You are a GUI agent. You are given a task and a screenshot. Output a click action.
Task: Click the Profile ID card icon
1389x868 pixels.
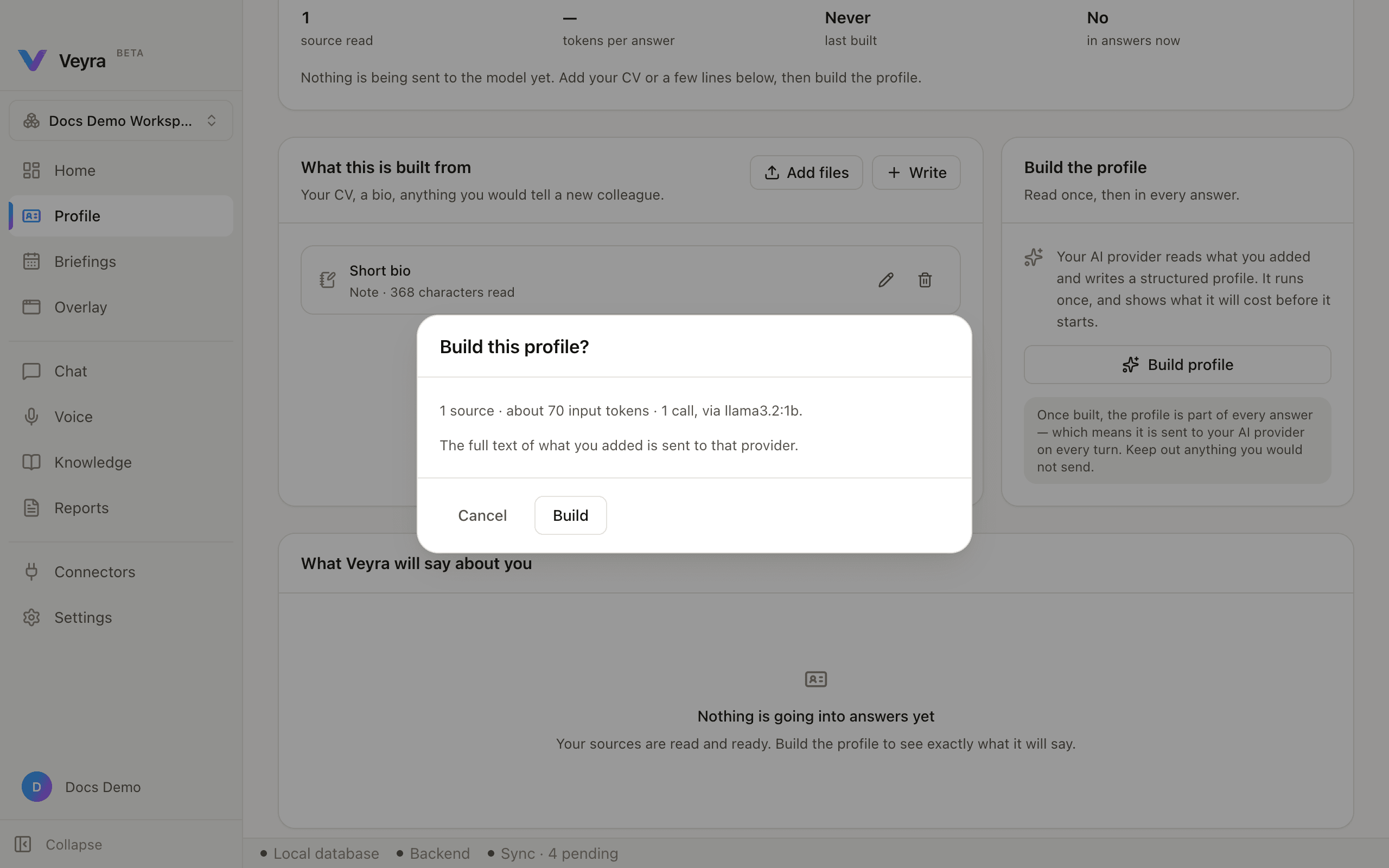(x=31, y=216)
